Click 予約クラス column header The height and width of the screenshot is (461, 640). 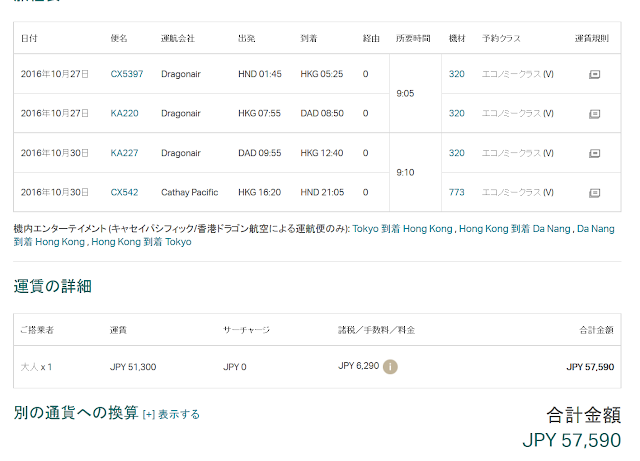click(501, 38)
